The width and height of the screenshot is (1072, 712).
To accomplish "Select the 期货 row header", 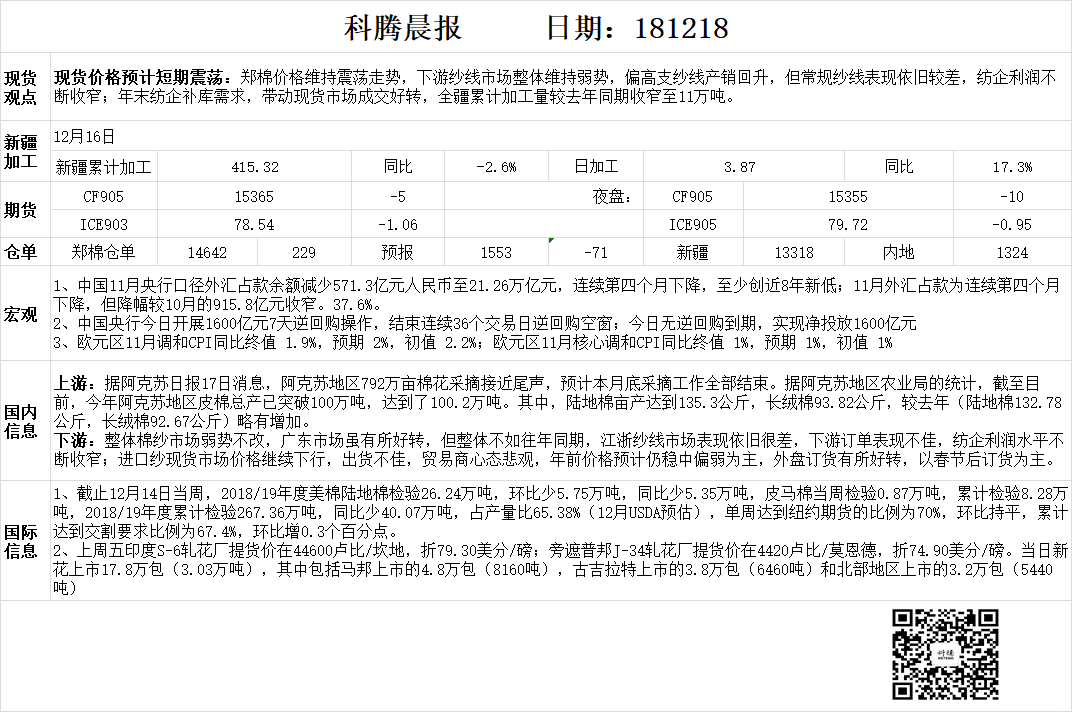I will click(x=22, y=210).
